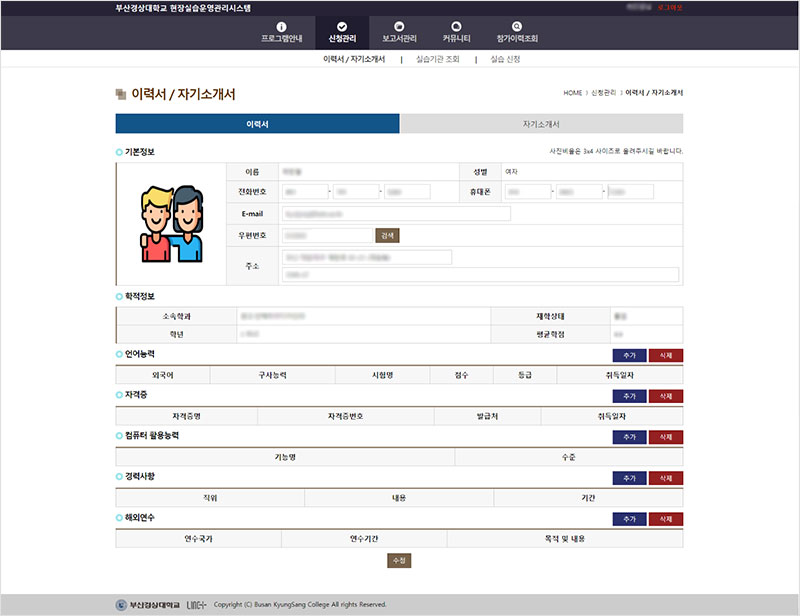This screenshot has height=616, width=800.
Task: Focus the first 전화번호 field
Action: 305,192
